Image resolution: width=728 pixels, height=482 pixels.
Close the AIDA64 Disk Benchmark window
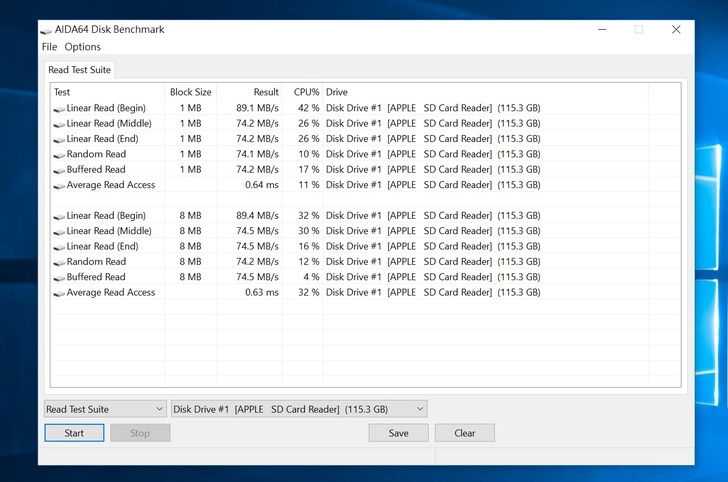click(x=676, y=30)
